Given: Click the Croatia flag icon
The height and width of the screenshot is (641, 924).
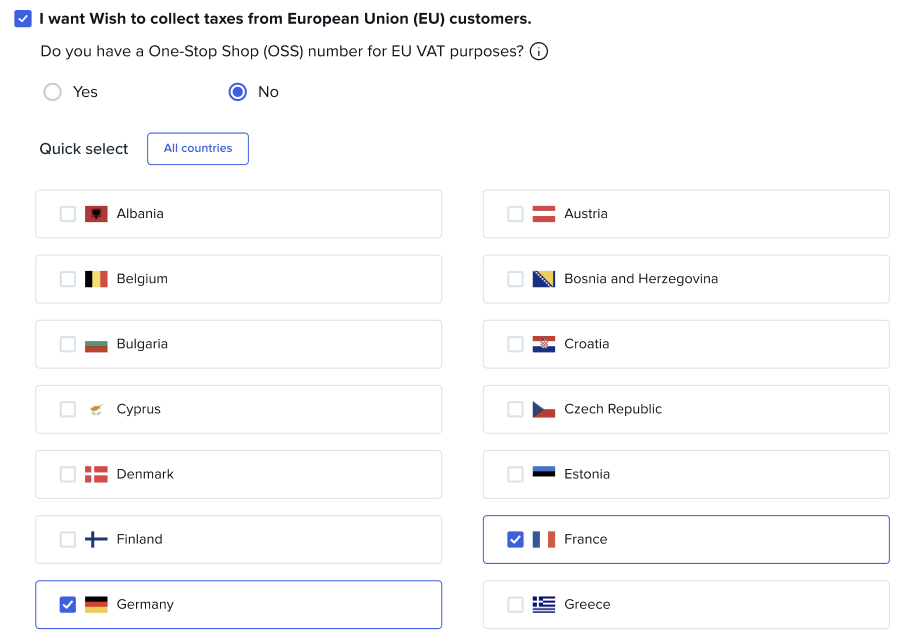Looking at the screenshot, I should click(x=544, y=344).
